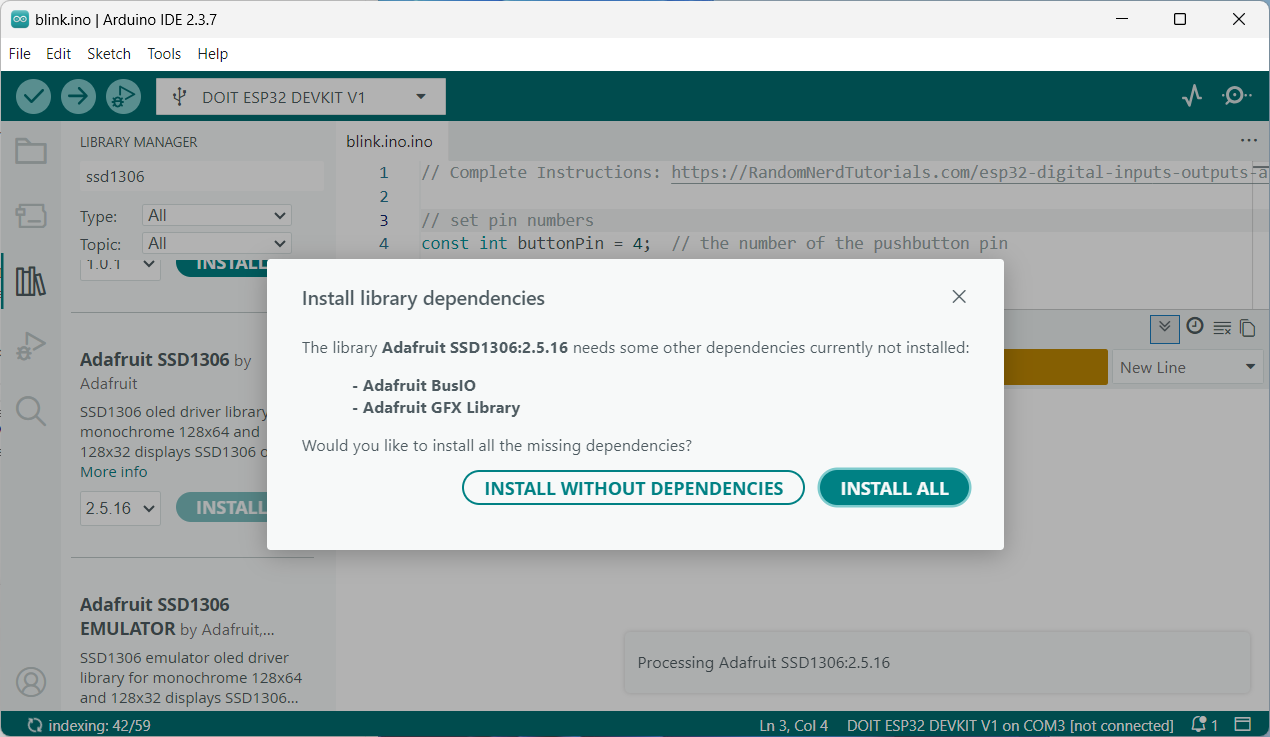The height and width of the screenshot is (737, 1270).
Task: Open the Sketchbook folder icon in sidebar
Action: (31, 151)
